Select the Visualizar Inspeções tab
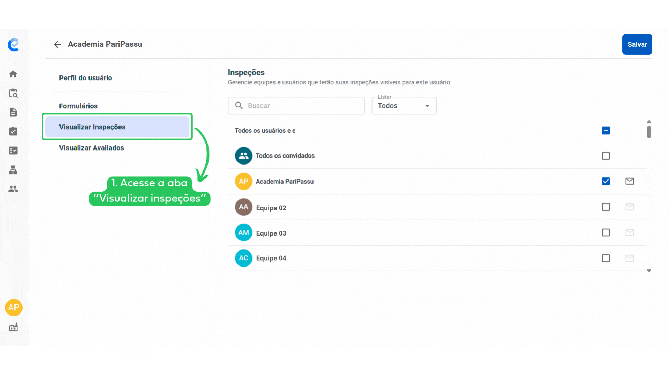This screenshot has height=376, width=670. tap(117, 127)
